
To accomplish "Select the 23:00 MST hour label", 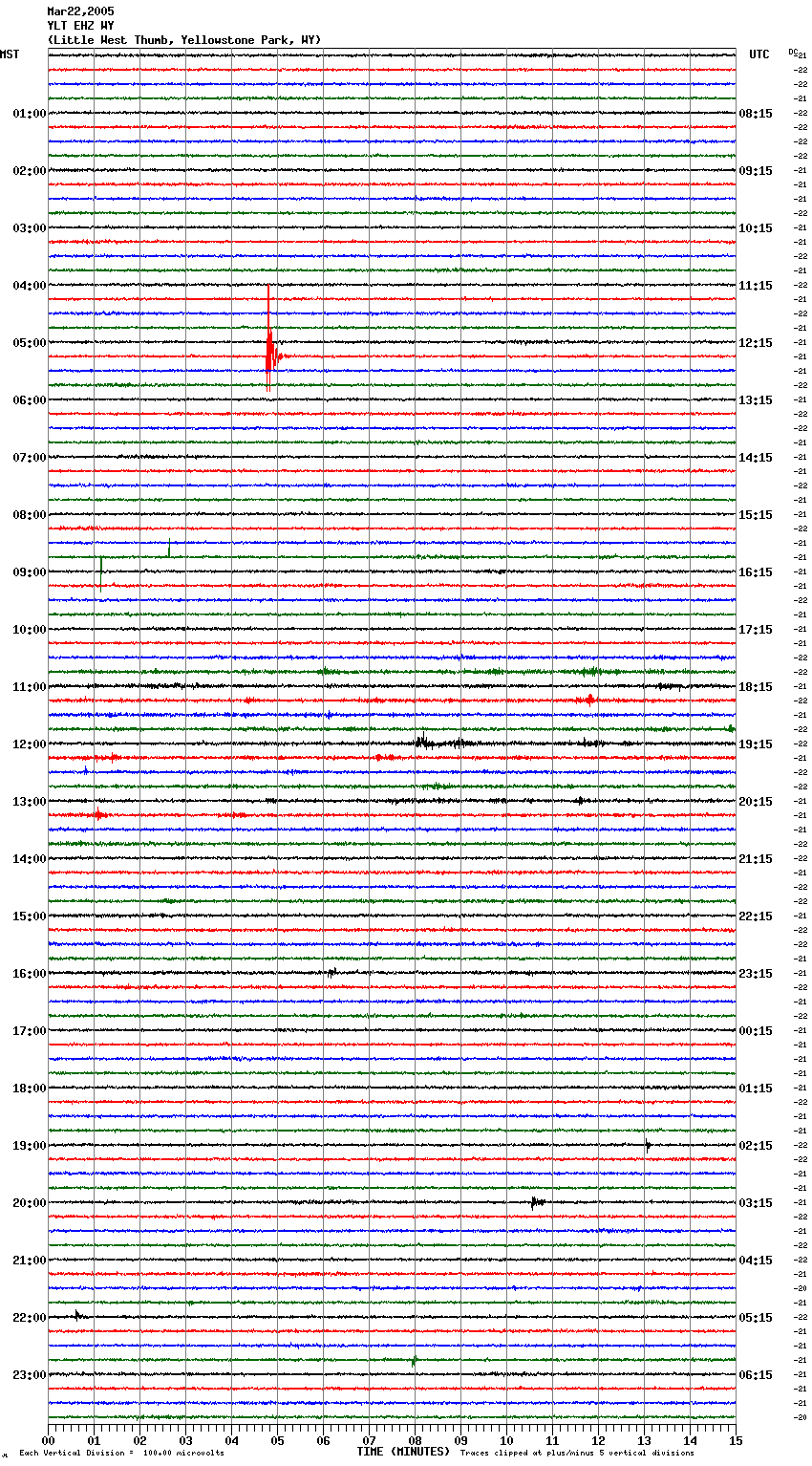I will [30, 1375].
